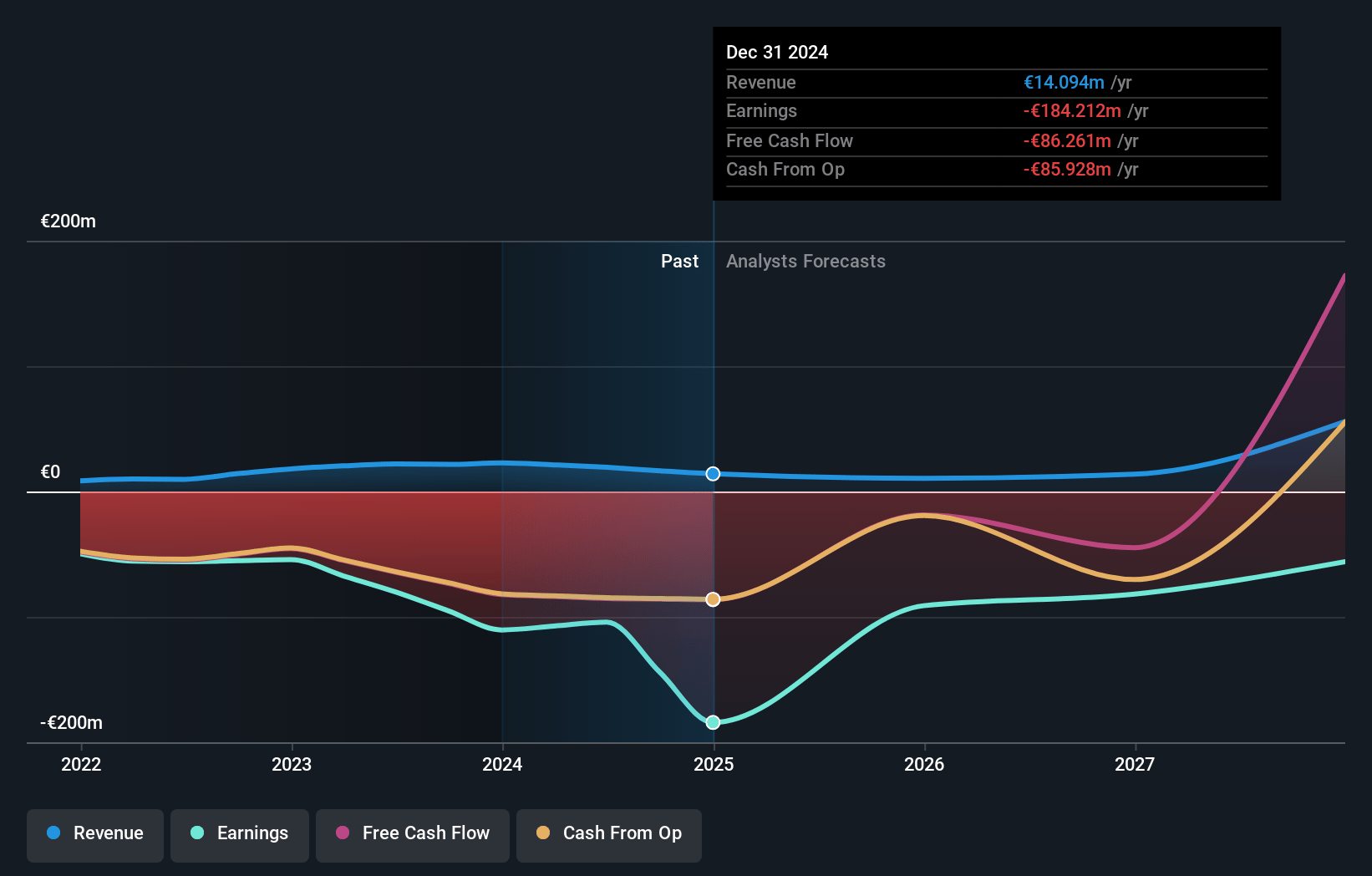The height and width of the screenshot is (876, 1372).
Task: Click the Revenue data point at 2025
Action: (x=713, y=474)
